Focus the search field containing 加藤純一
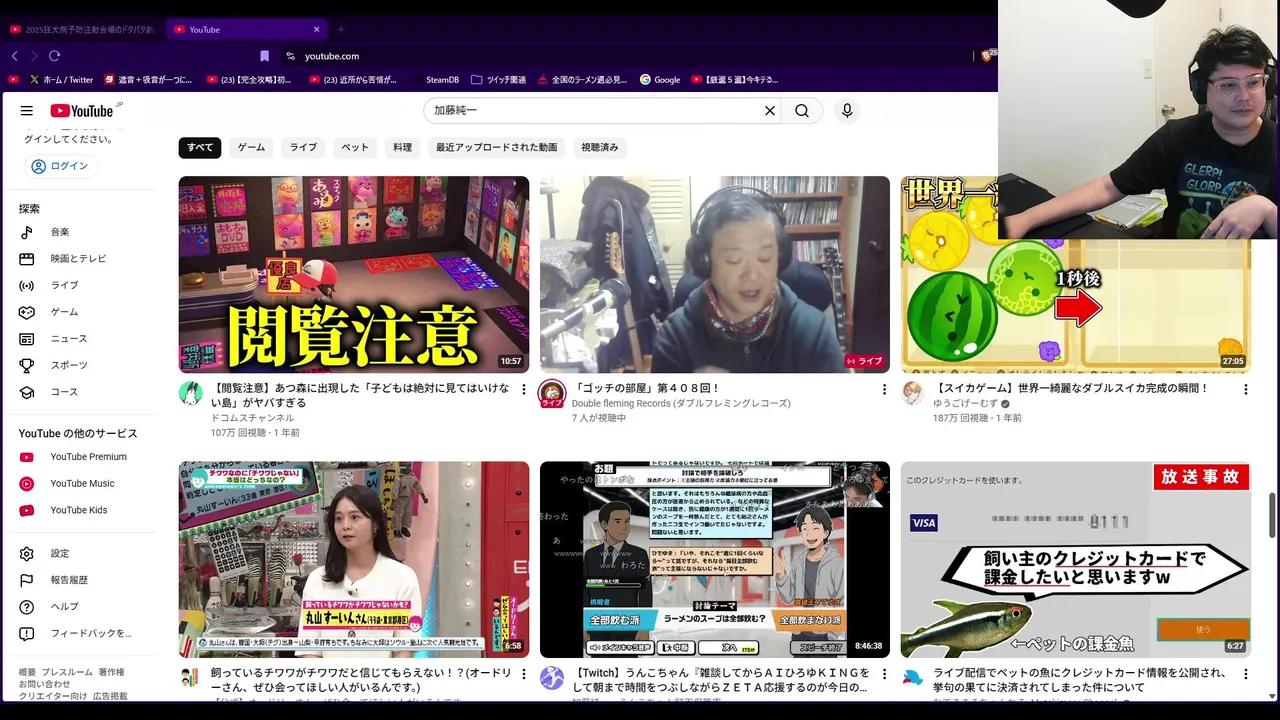Image resolution: width=1280 pixels, height=720 pixels. click(x=594, y=111)
